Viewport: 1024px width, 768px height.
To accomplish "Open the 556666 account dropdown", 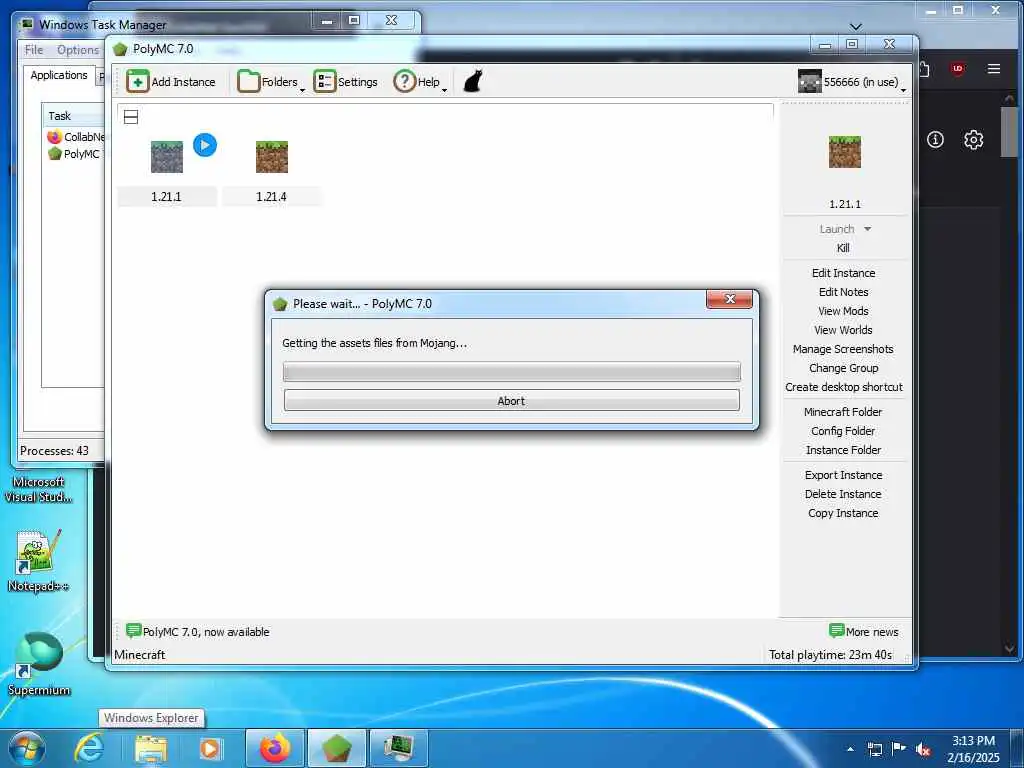I will tap(852, 82).
